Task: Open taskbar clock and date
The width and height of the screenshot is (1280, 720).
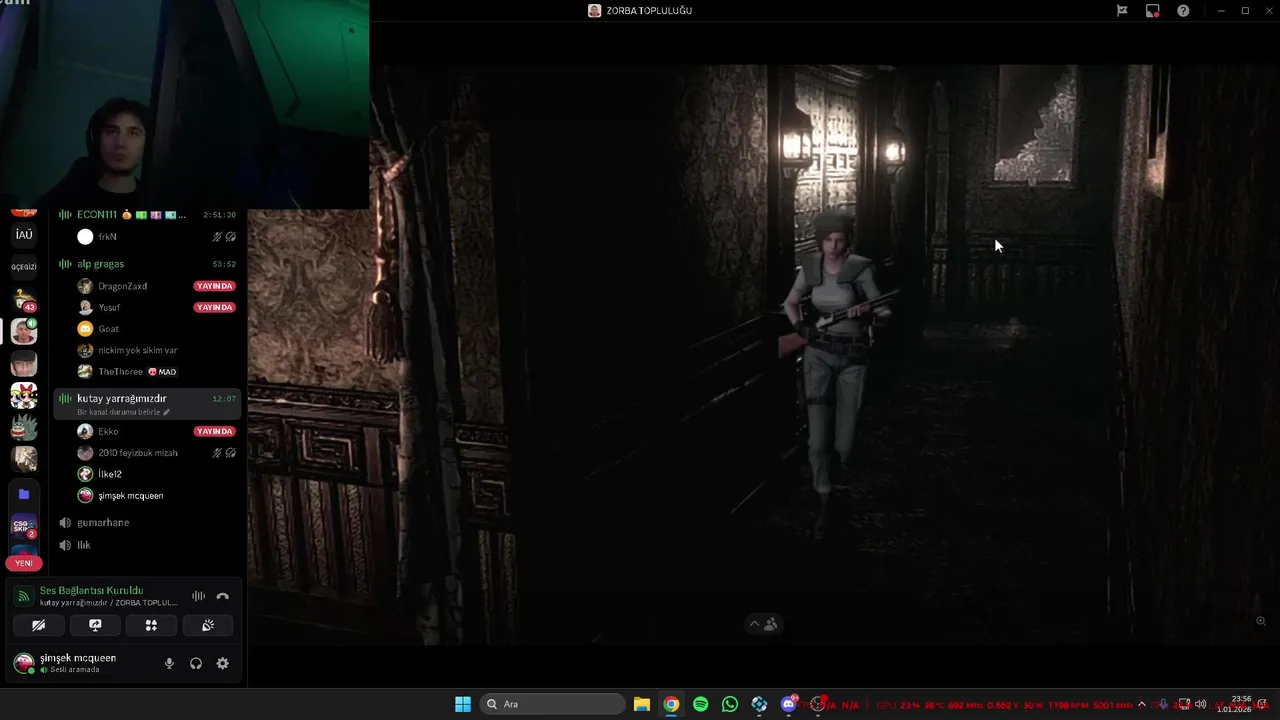Action: pos(1234,704)
